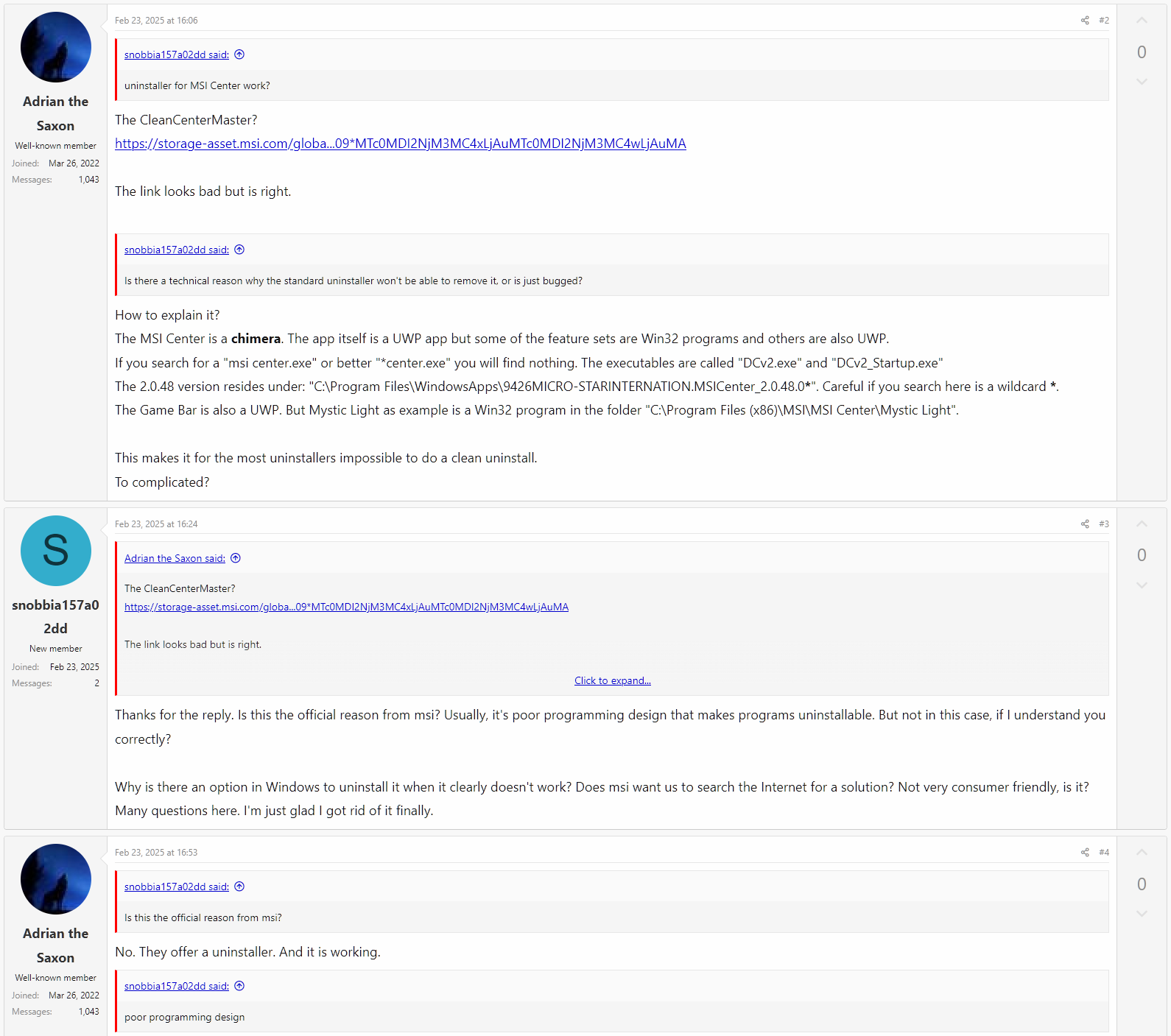Image resolution: width=1171 pixels, height=1036 pixels.
Task: Jump to quoted post via arrow next to 'uninstaller for MSI Center' quote
Action: [x=239, y=54]
